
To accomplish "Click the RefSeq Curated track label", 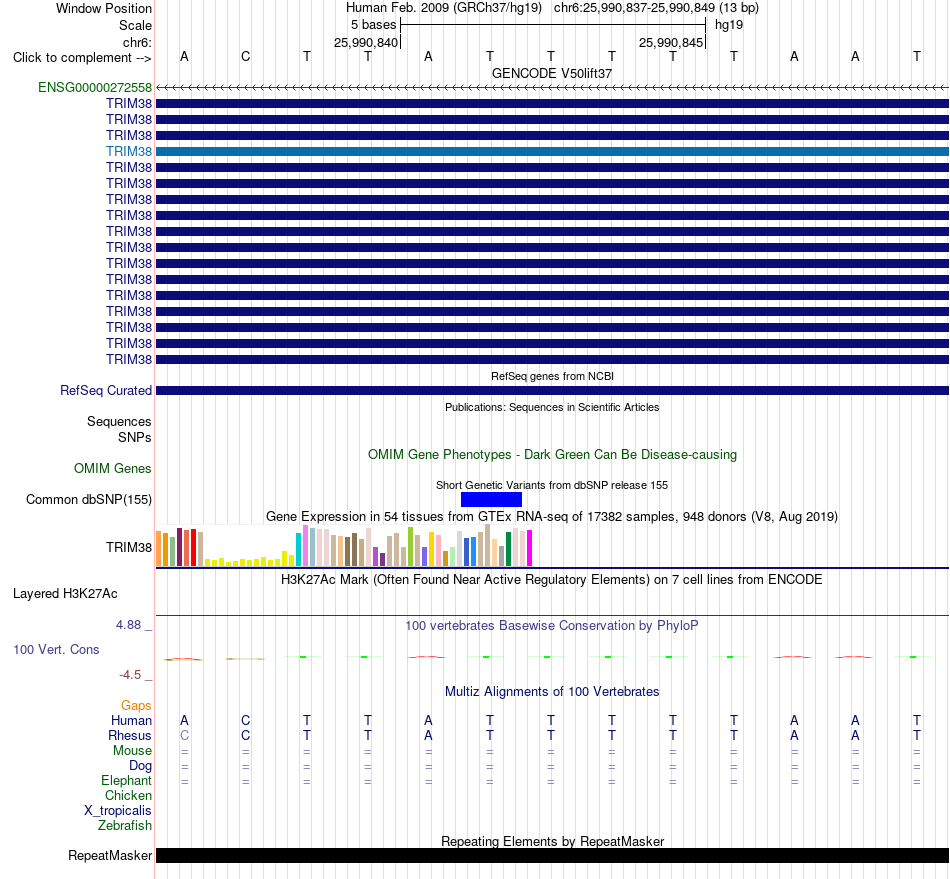I will coord(105,391).
